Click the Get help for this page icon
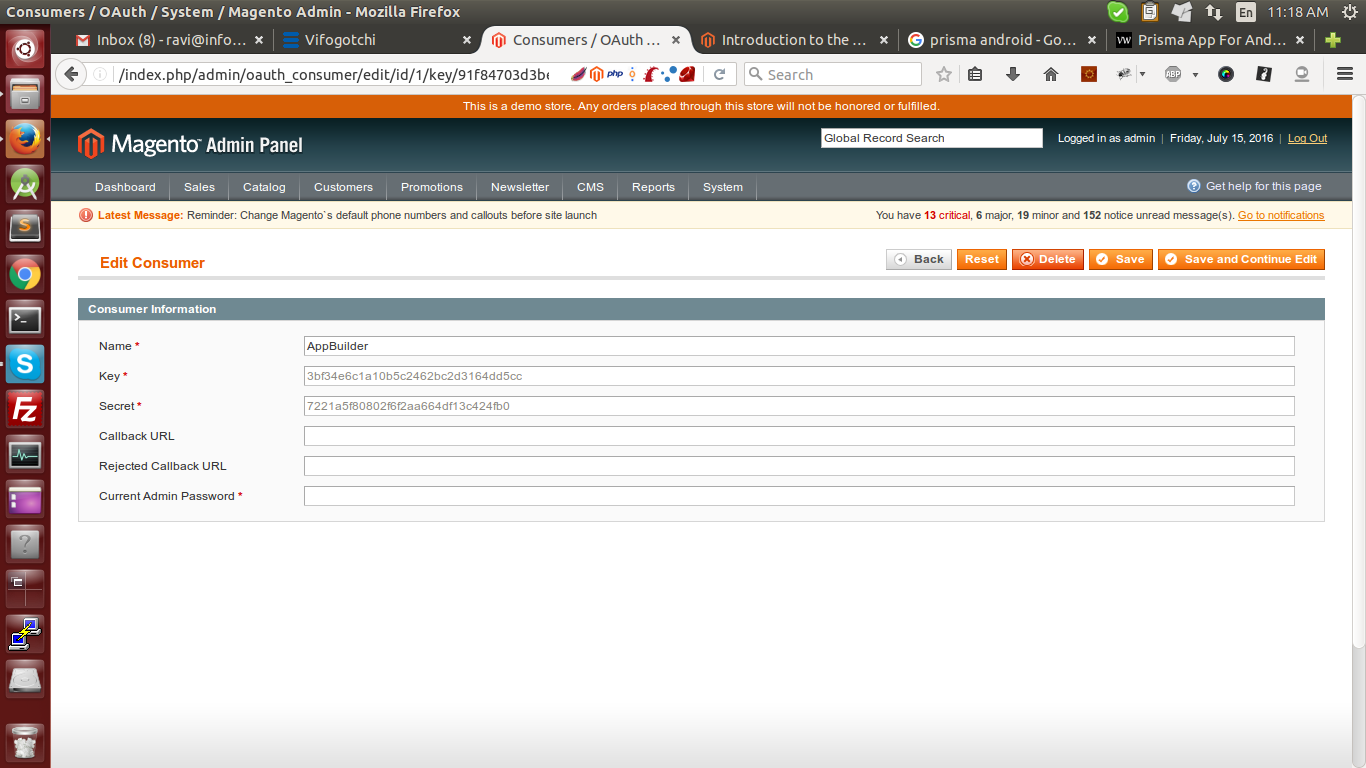1366x768 pixels. click(x=1193, y=186)
